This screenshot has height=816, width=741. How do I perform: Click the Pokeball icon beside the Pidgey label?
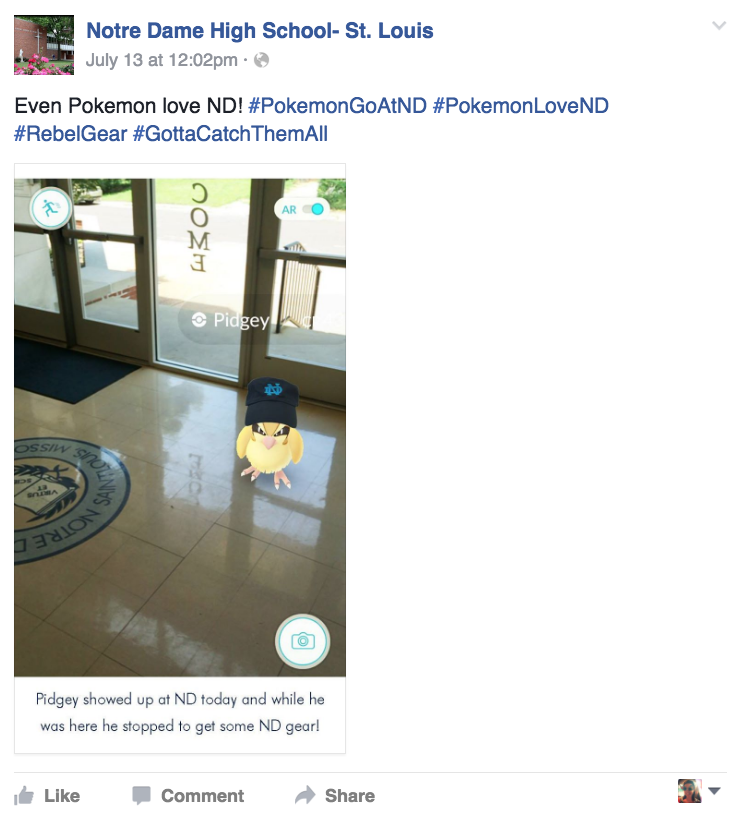(199, 320)
